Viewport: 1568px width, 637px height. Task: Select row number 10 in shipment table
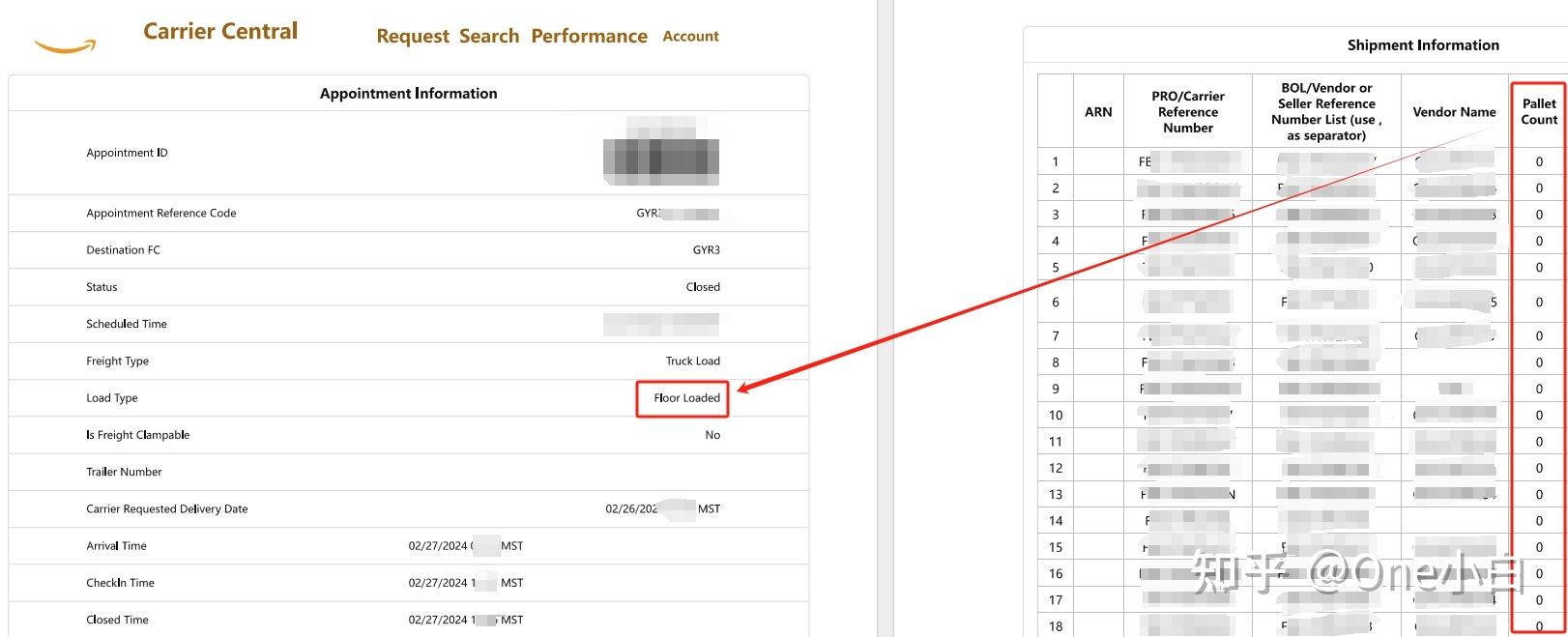[x=1055, y=415]
